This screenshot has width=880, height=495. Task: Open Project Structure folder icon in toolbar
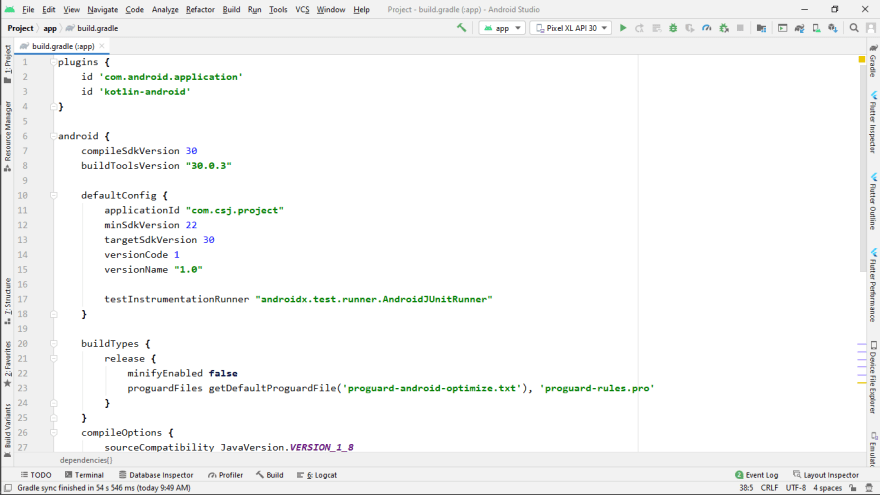762,28
